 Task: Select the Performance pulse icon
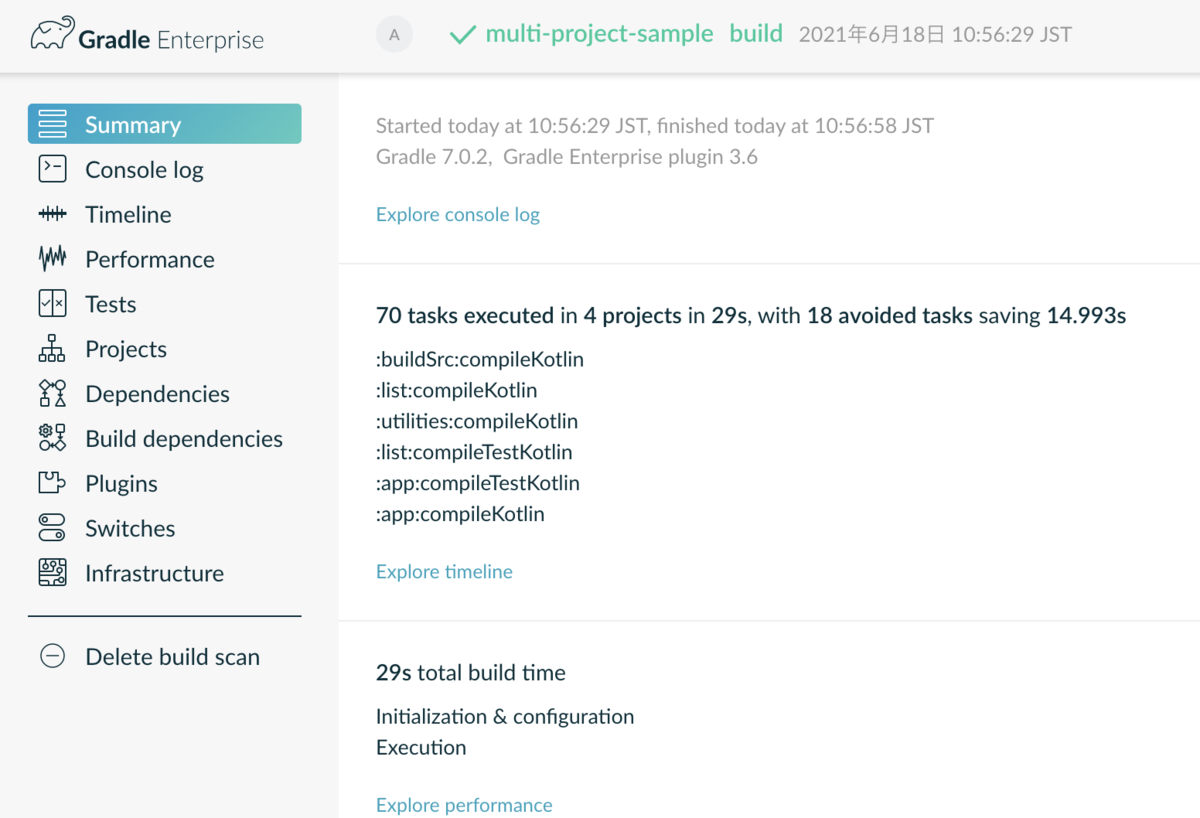point(52,259)
